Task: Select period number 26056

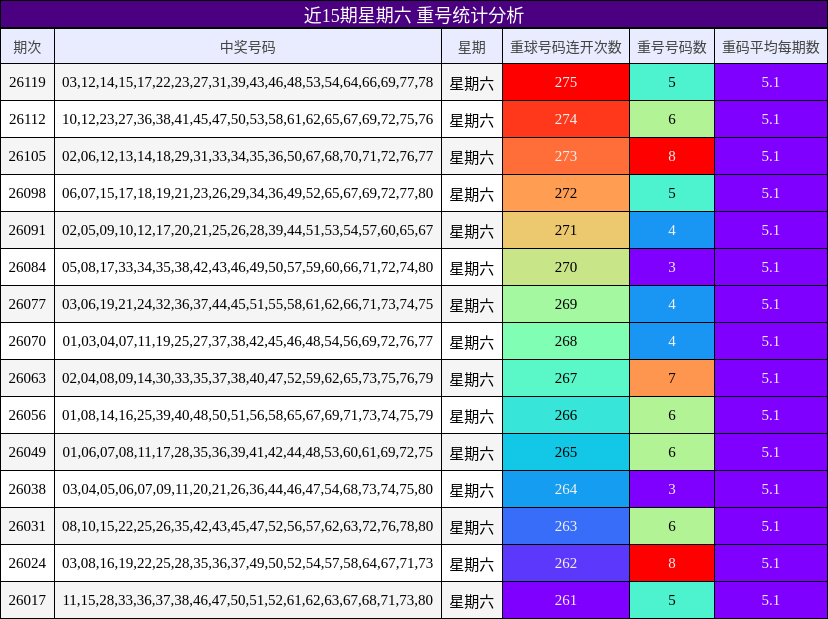Action: pyautogui.click(x=27, y=415)
